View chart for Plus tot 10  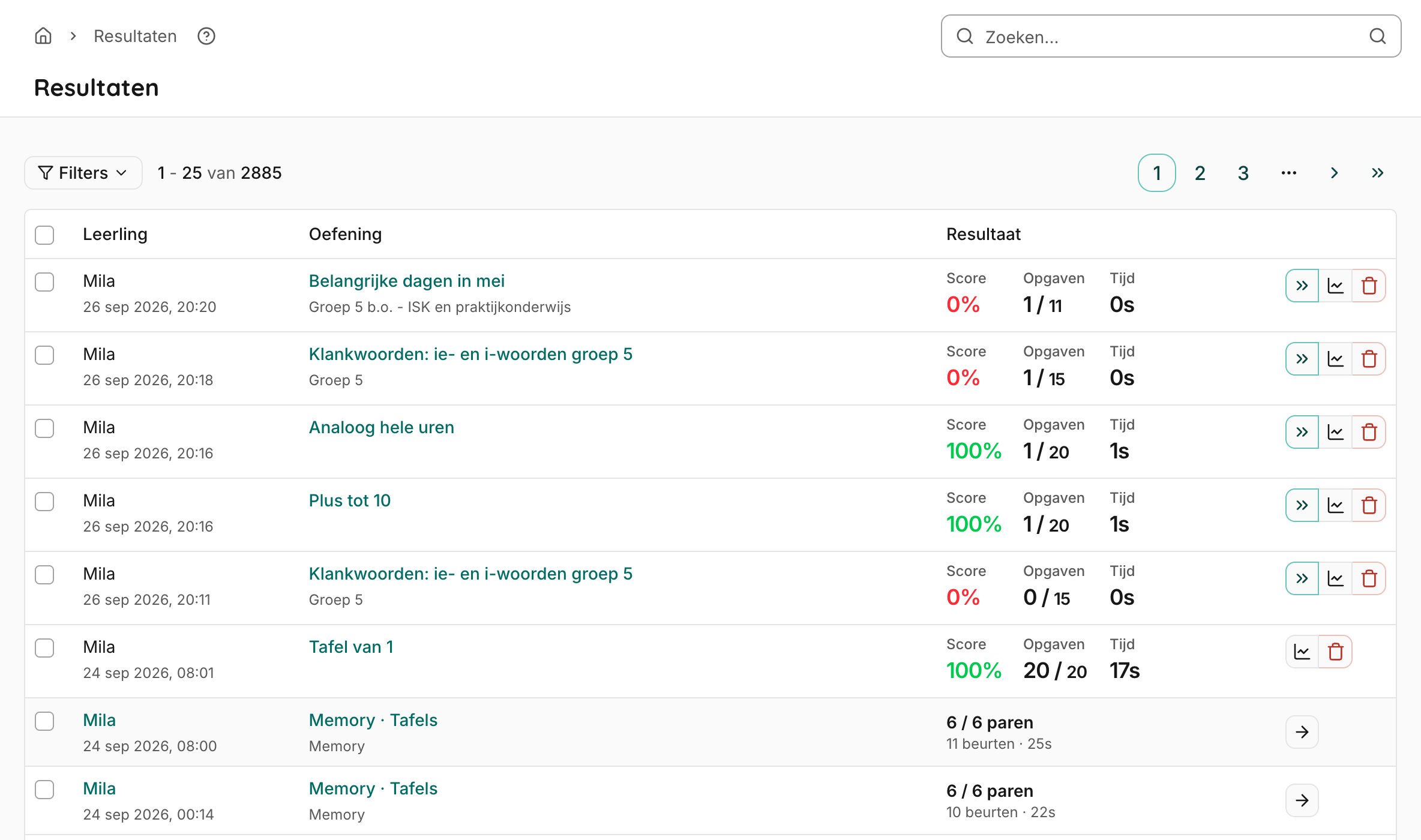[x=1336, y=505]
